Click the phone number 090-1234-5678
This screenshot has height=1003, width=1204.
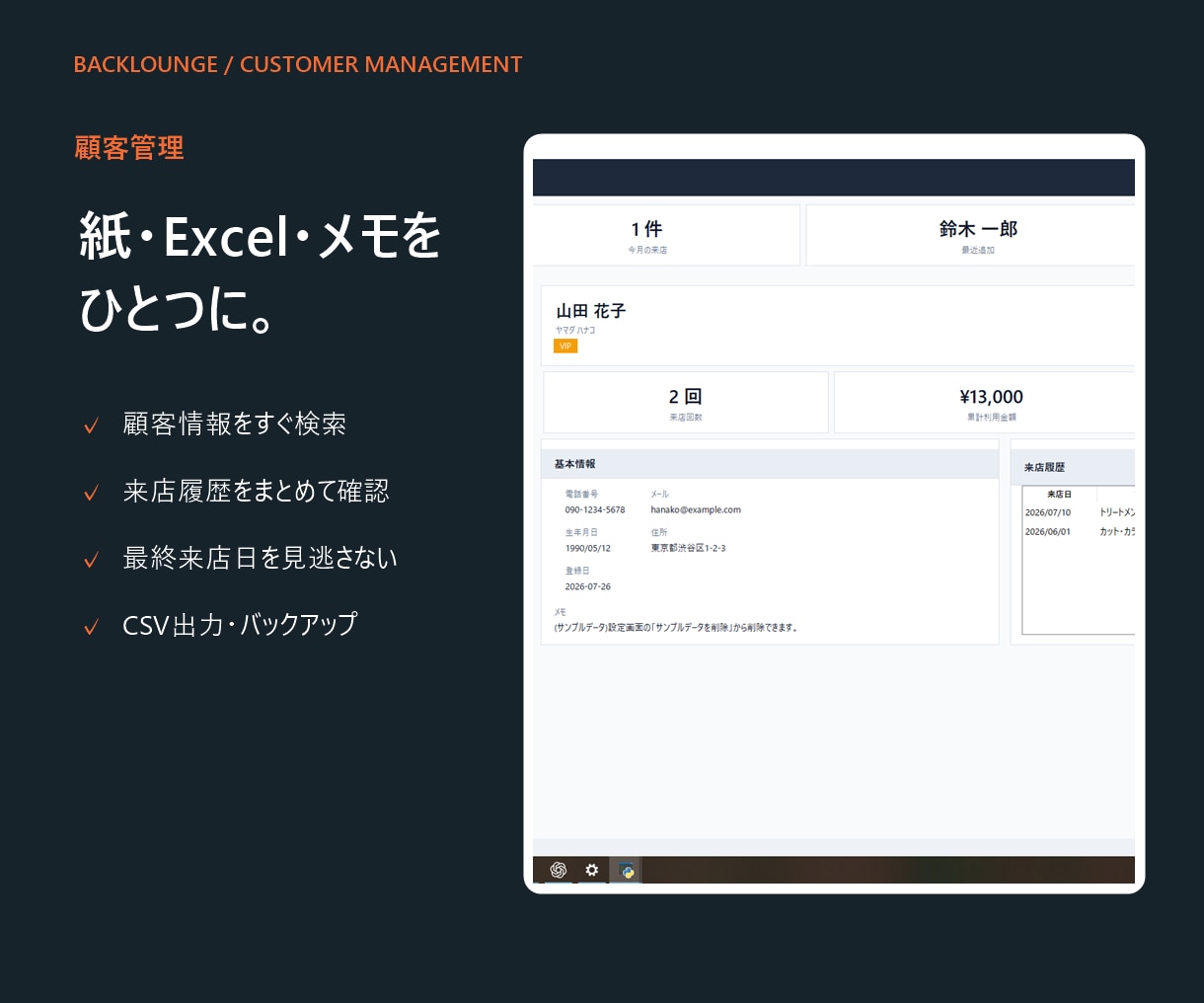pos(595,510)
